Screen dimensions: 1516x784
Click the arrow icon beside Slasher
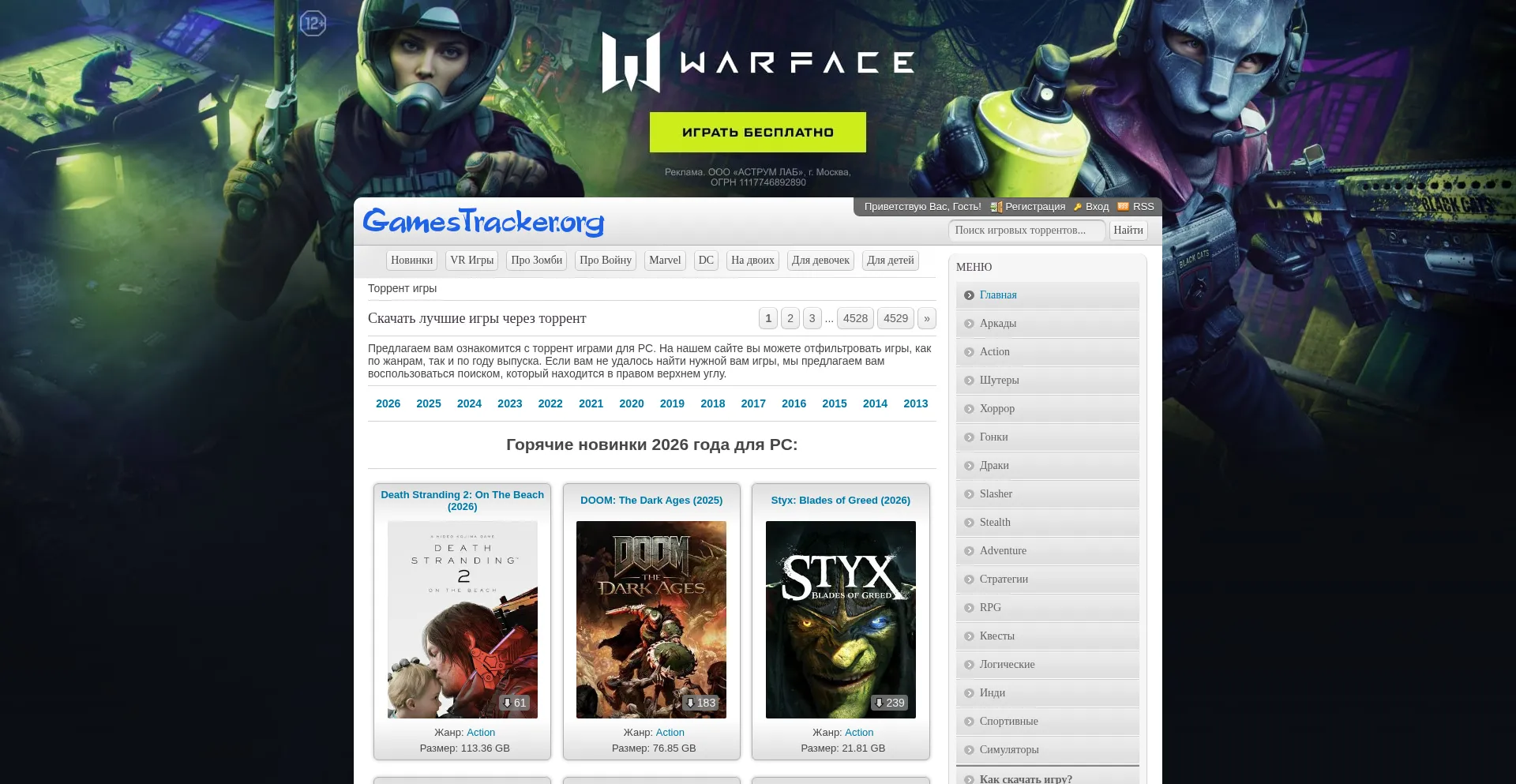pos(969,494)
